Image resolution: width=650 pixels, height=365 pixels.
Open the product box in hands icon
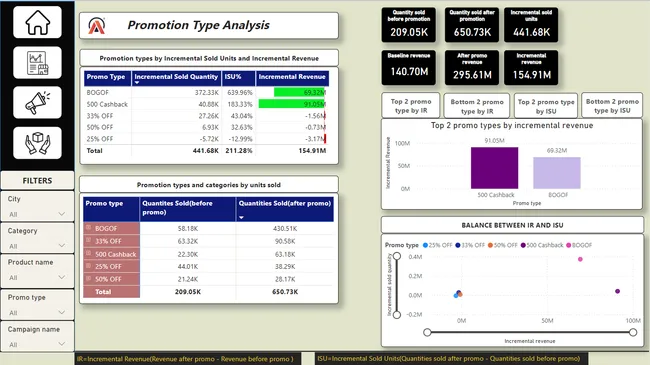[x=37, y=143]
